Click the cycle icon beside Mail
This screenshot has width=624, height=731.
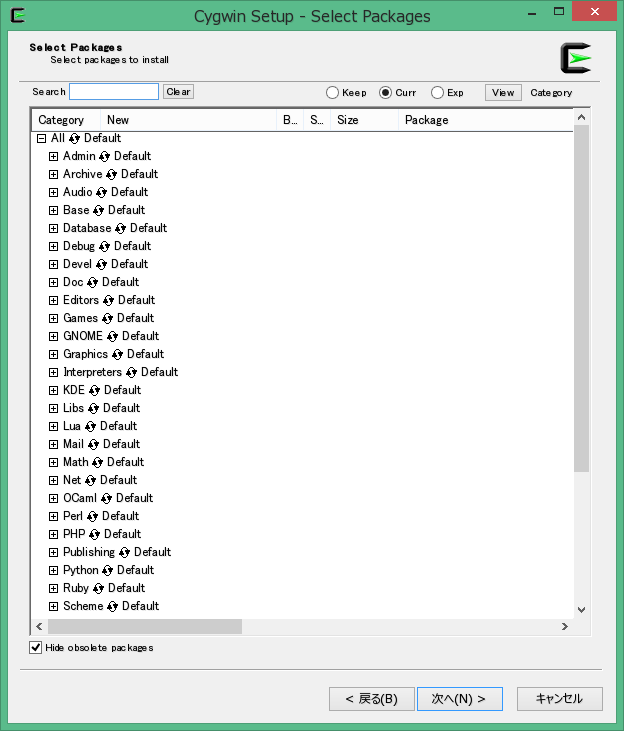[x=93, y=445]
